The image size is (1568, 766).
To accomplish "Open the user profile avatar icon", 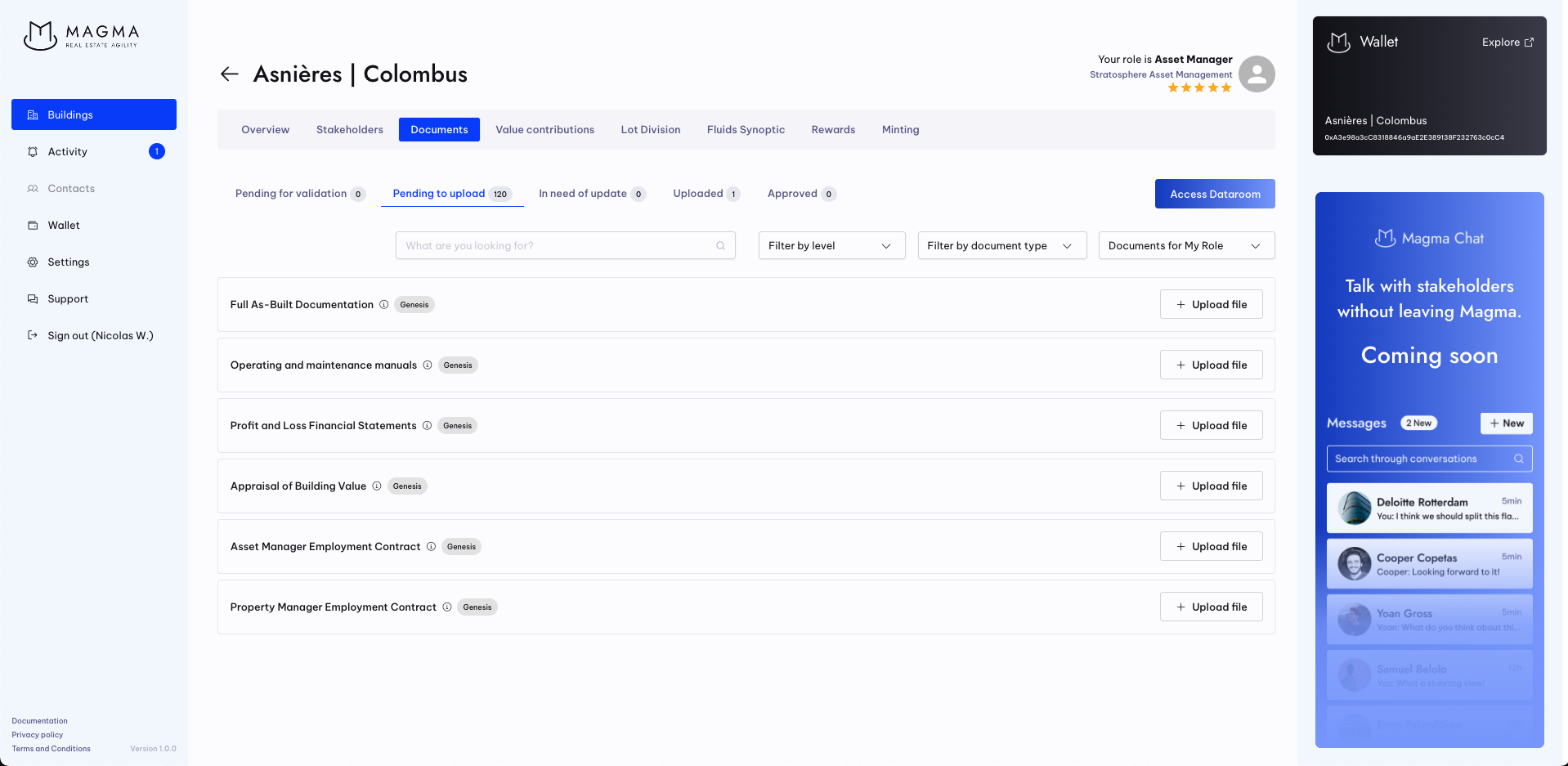I will coord(1257,74).
